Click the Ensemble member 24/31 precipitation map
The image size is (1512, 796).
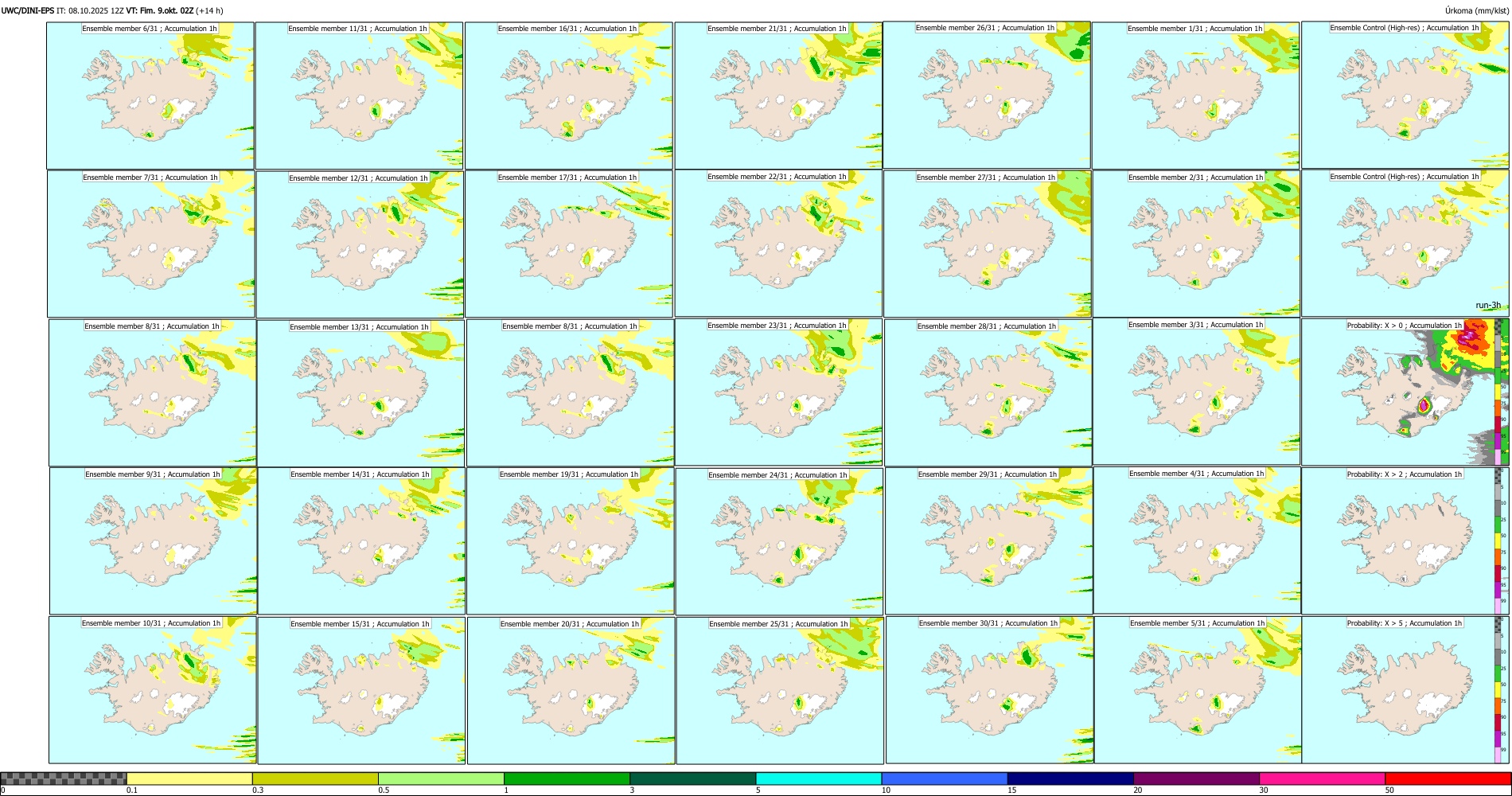point(780,541)
